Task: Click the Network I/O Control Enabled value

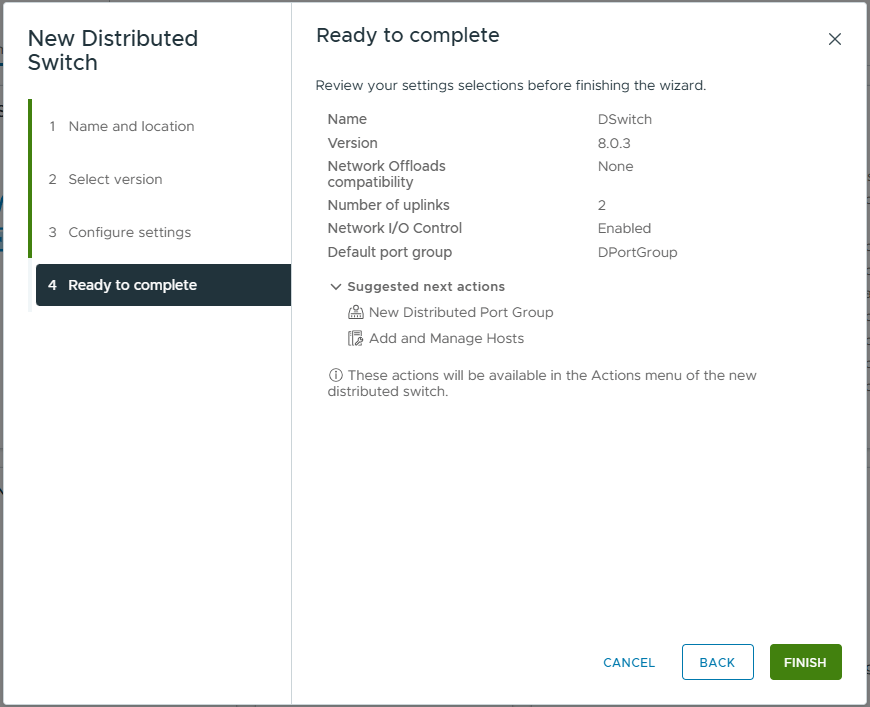Action: click(x=624, y=228)
